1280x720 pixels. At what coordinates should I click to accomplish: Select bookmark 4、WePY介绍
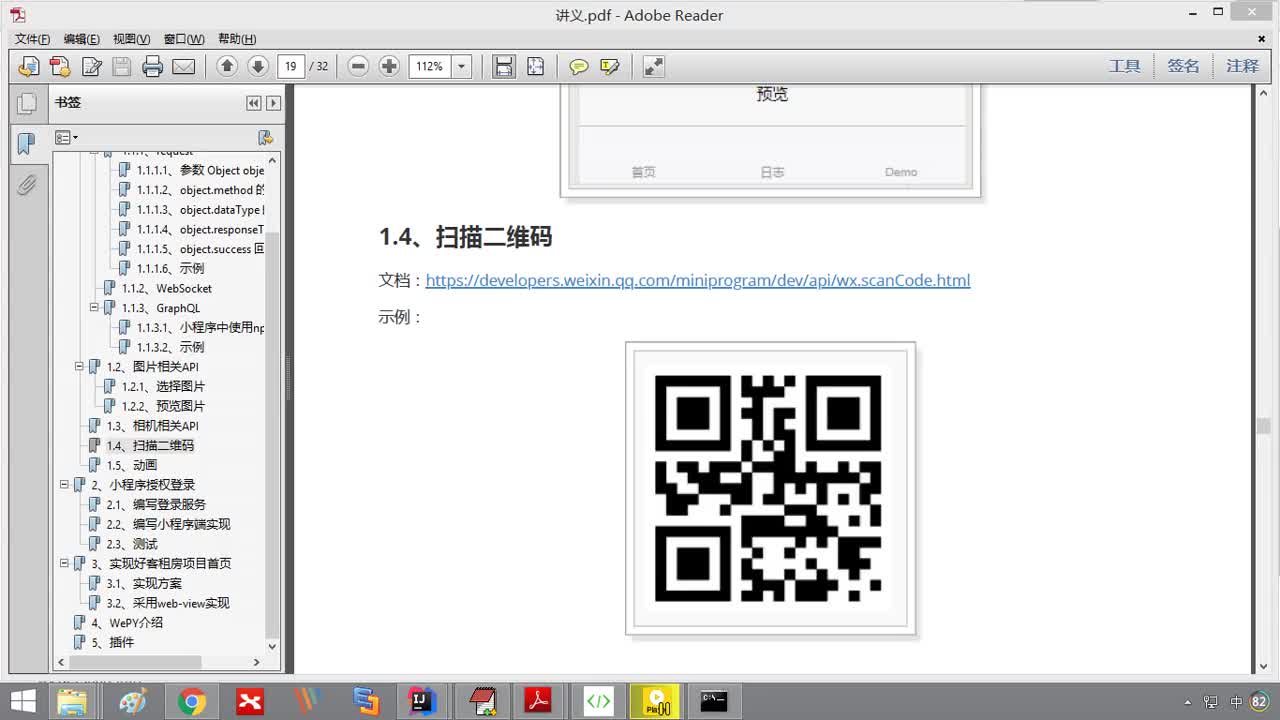click(x=126, y=622)
